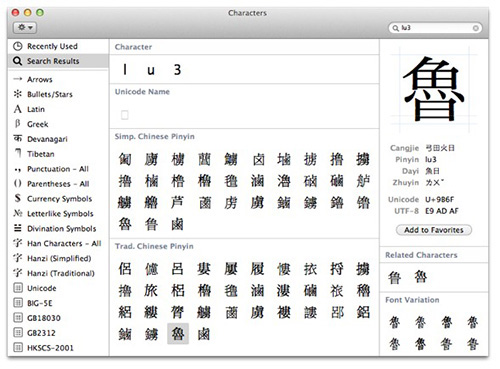
Task: Choose the Greek category
Action: [x=58, y=124]
